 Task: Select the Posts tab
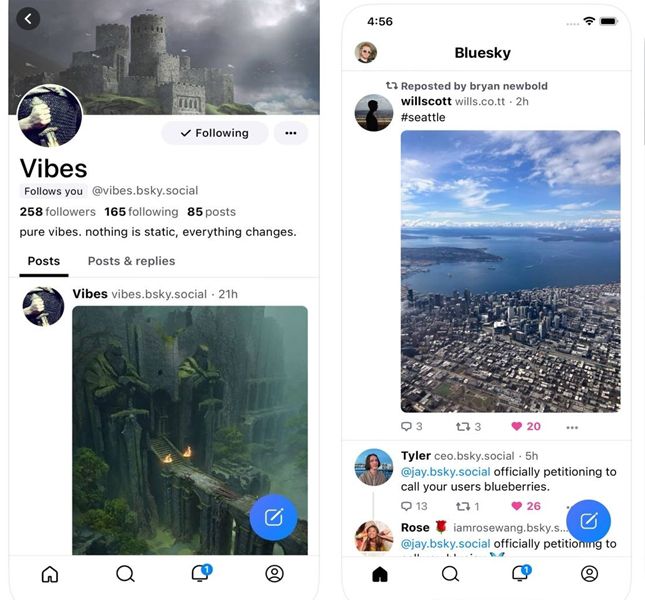click(44, 261)
